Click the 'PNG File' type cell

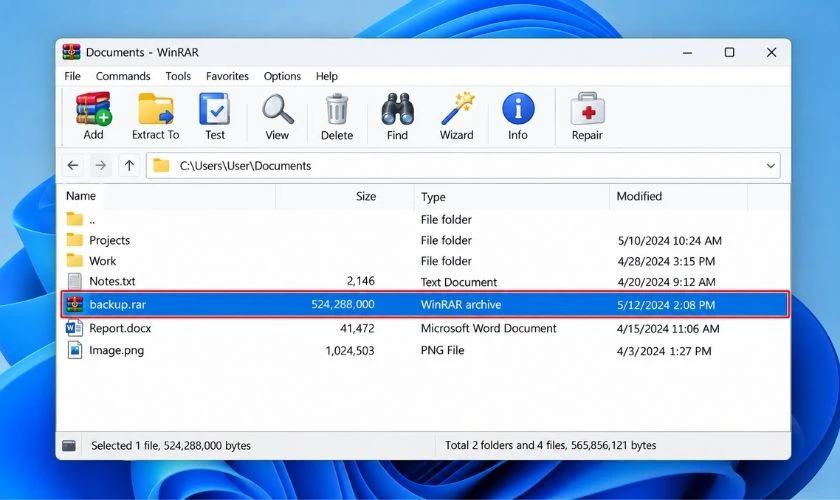pos(442,350)
